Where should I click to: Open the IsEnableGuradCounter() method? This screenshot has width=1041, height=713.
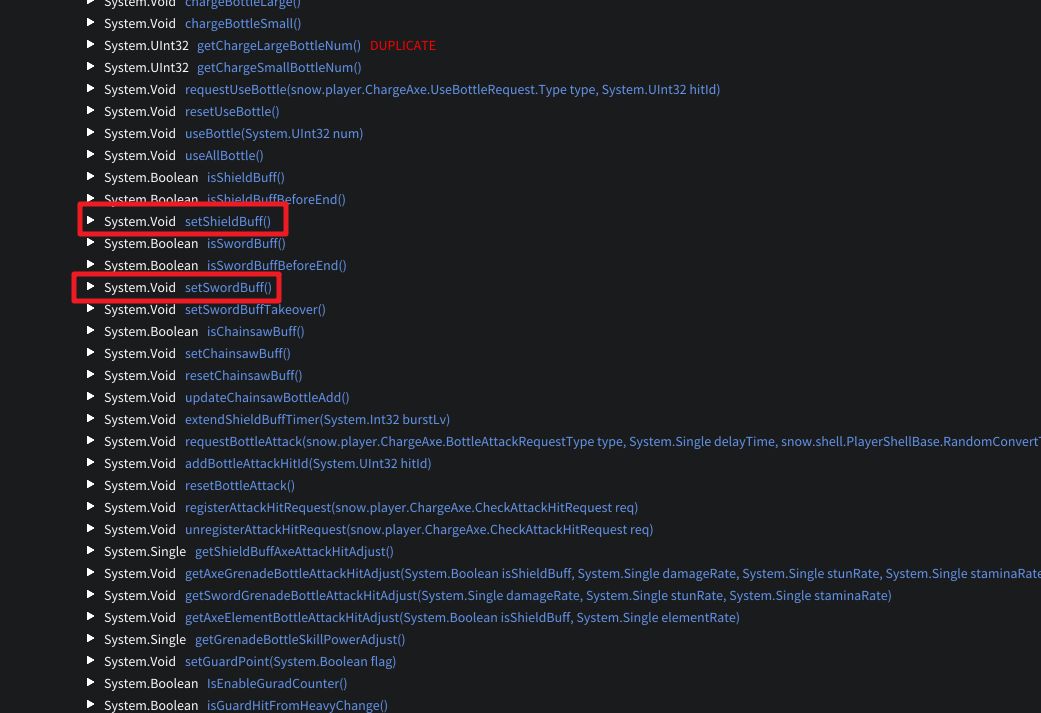click(277, 683)
